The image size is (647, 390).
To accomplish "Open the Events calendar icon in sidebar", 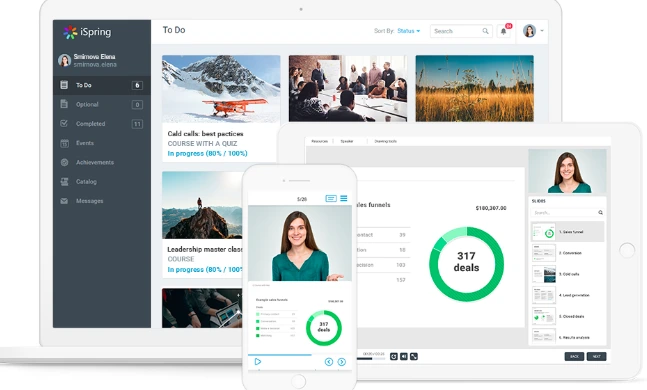I will (64, 143).
